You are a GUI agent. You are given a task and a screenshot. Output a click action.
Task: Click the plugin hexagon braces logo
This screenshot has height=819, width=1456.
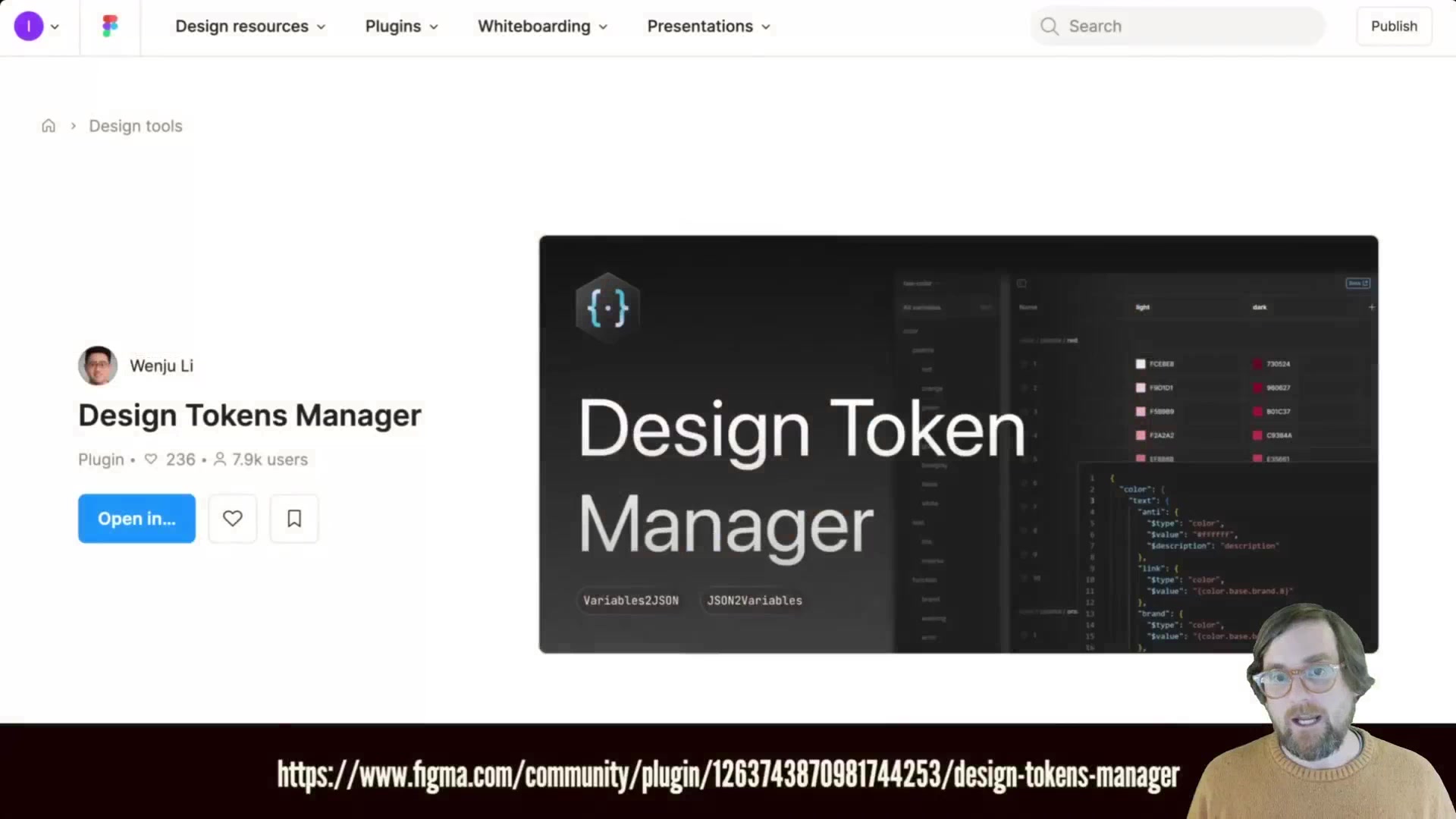pyautogui.click(x=607, y=308)
